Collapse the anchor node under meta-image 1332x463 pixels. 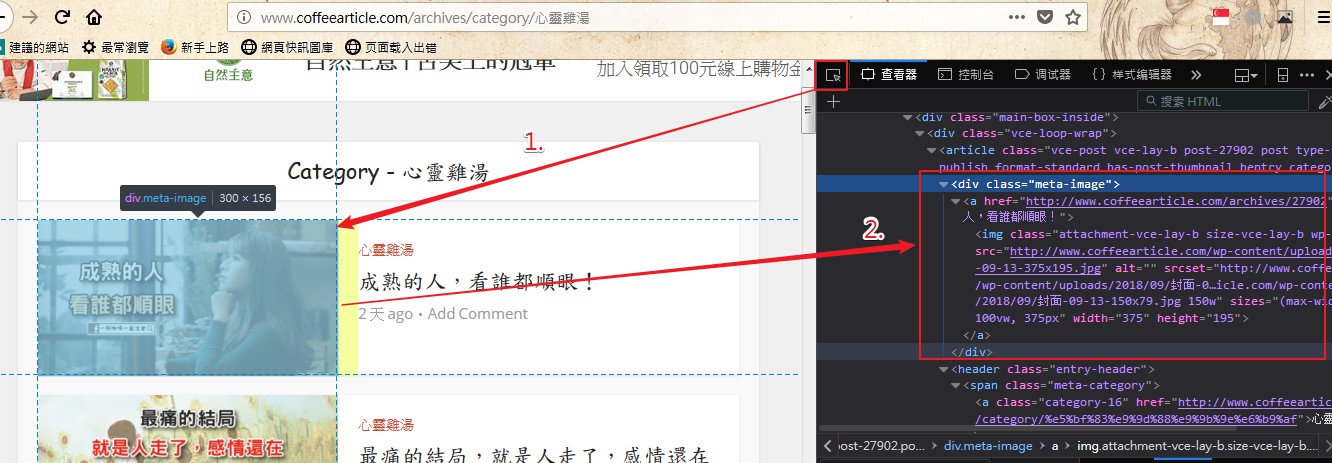click(955, 201)
